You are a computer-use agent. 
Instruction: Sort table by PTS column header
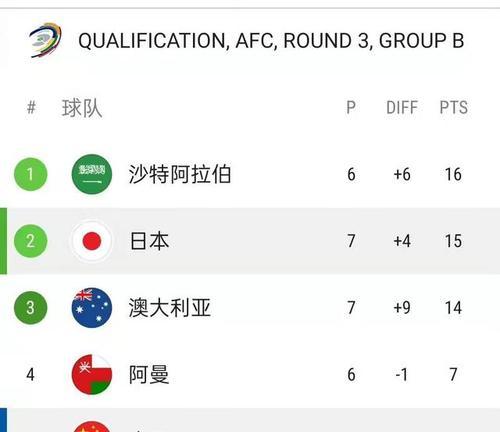(x=453, y=108)
